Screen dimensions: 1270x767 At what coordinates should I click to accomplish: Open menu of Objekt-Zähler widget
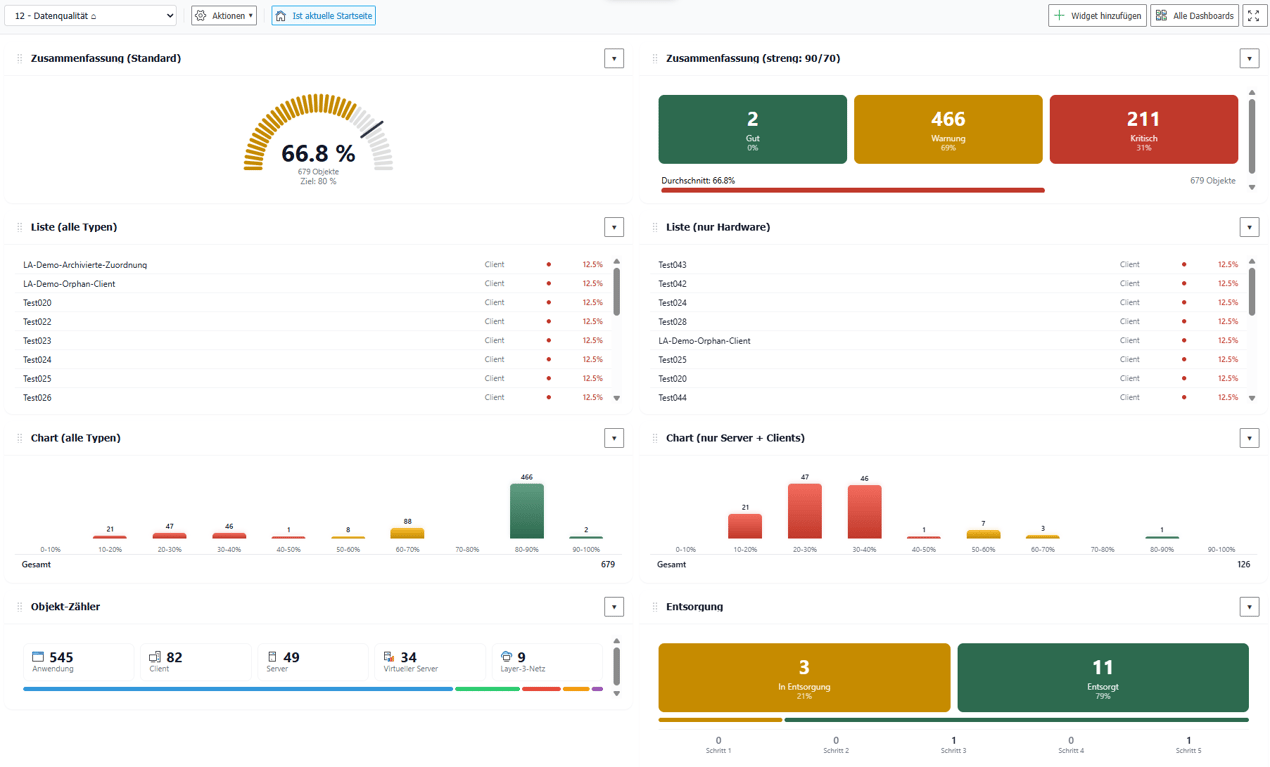[x=614, y=607]
